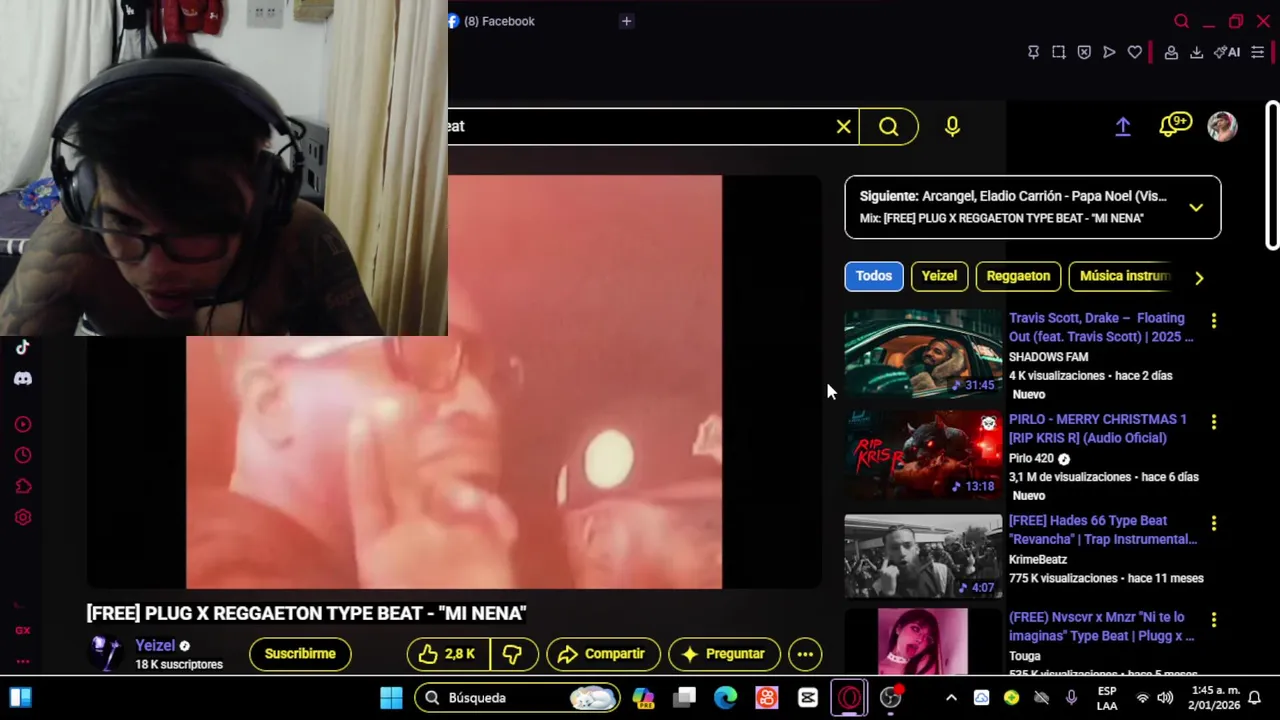This screenshot has width=1280, height=720.
Task: Click the taskbar Búsqueda search box
Action: (x=518, y=698)
